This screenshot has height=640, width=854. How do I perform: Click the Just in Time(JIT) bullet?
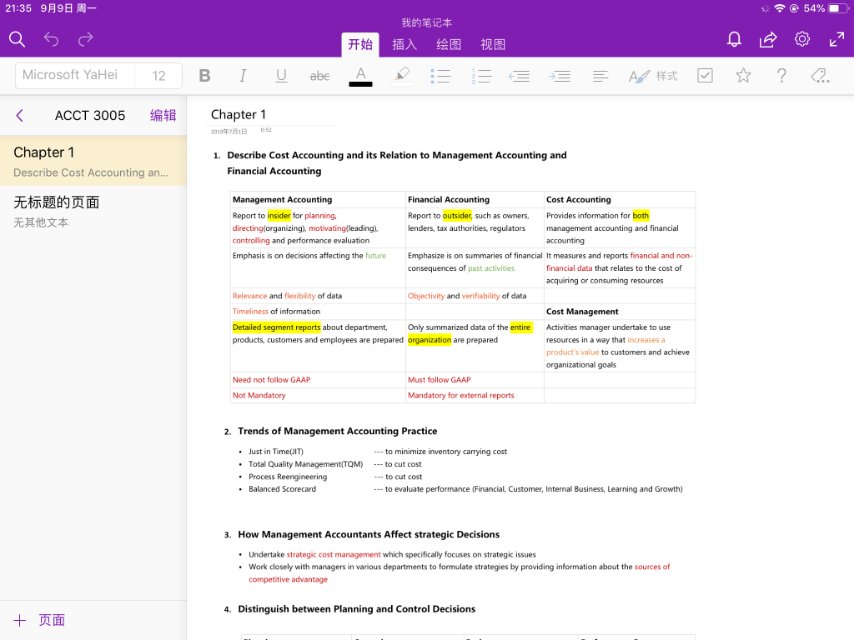[276, 452]
